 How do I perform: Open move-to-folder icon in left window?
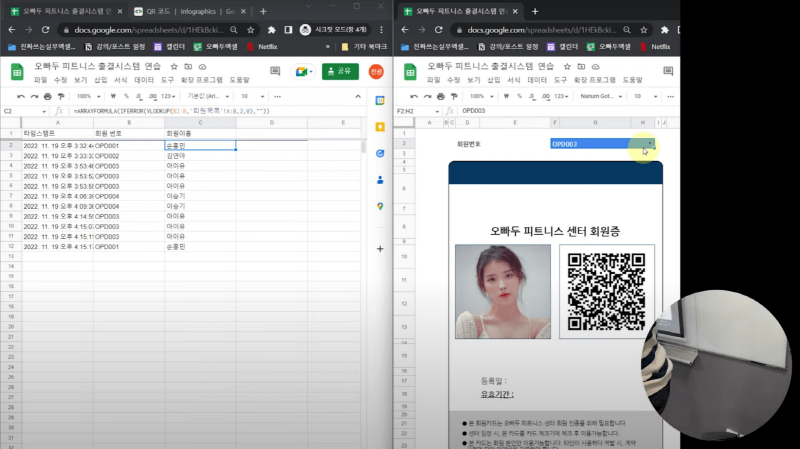coord(188,66)
